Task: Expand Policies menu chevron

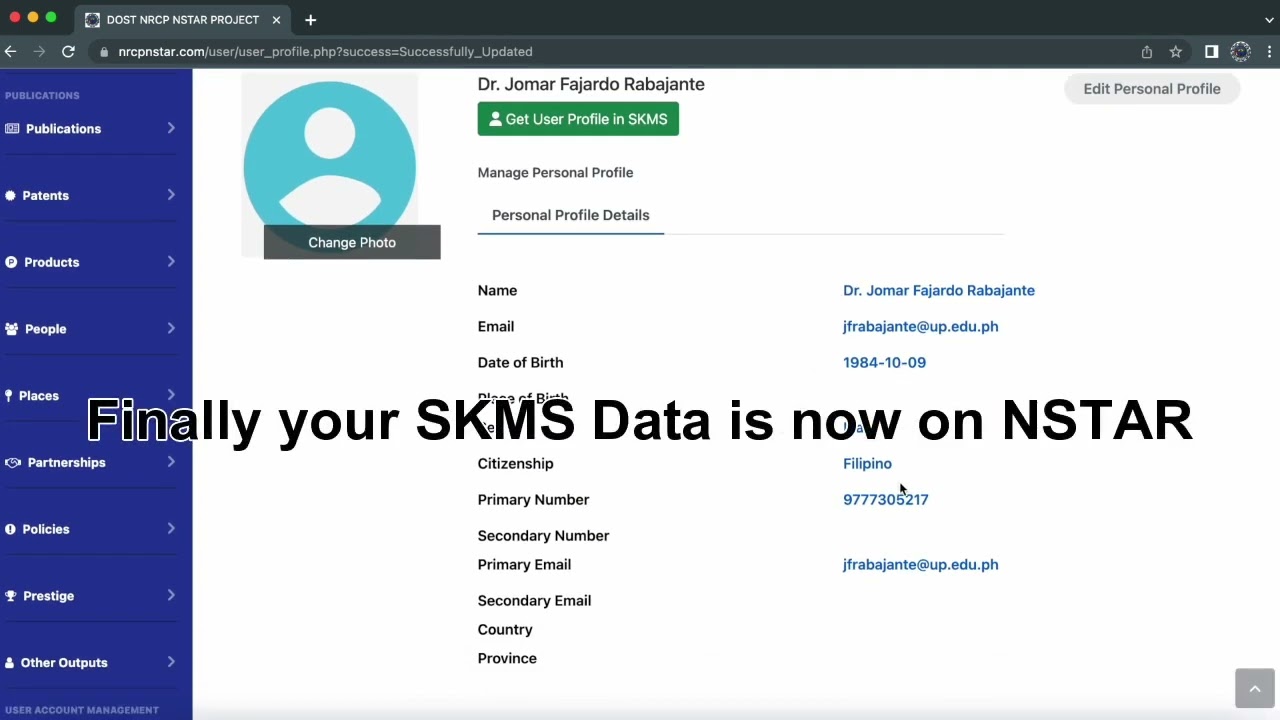Action: [171, 528]
